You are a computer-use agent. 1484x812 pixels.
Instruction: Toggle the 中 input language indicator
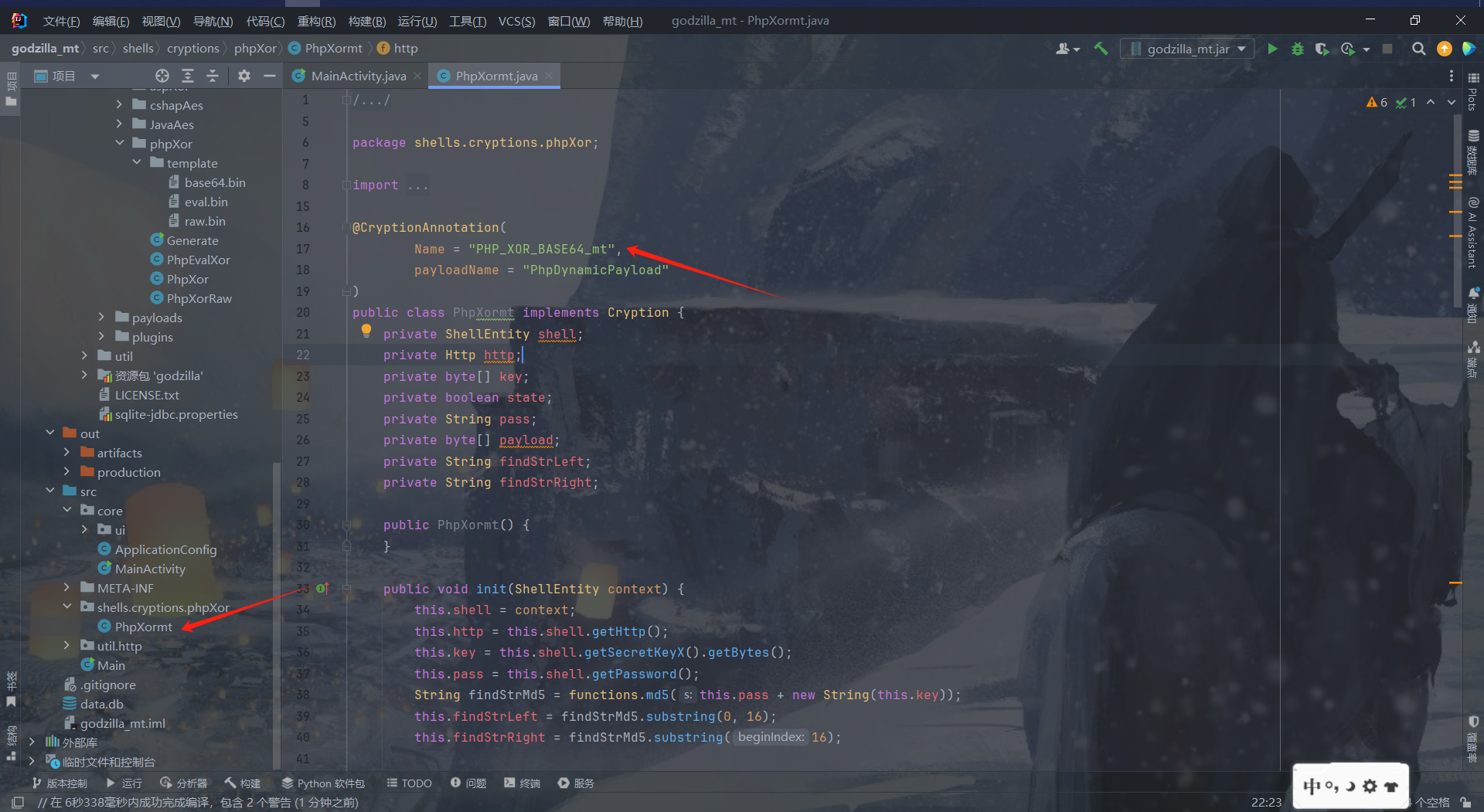pos(1312,787)
